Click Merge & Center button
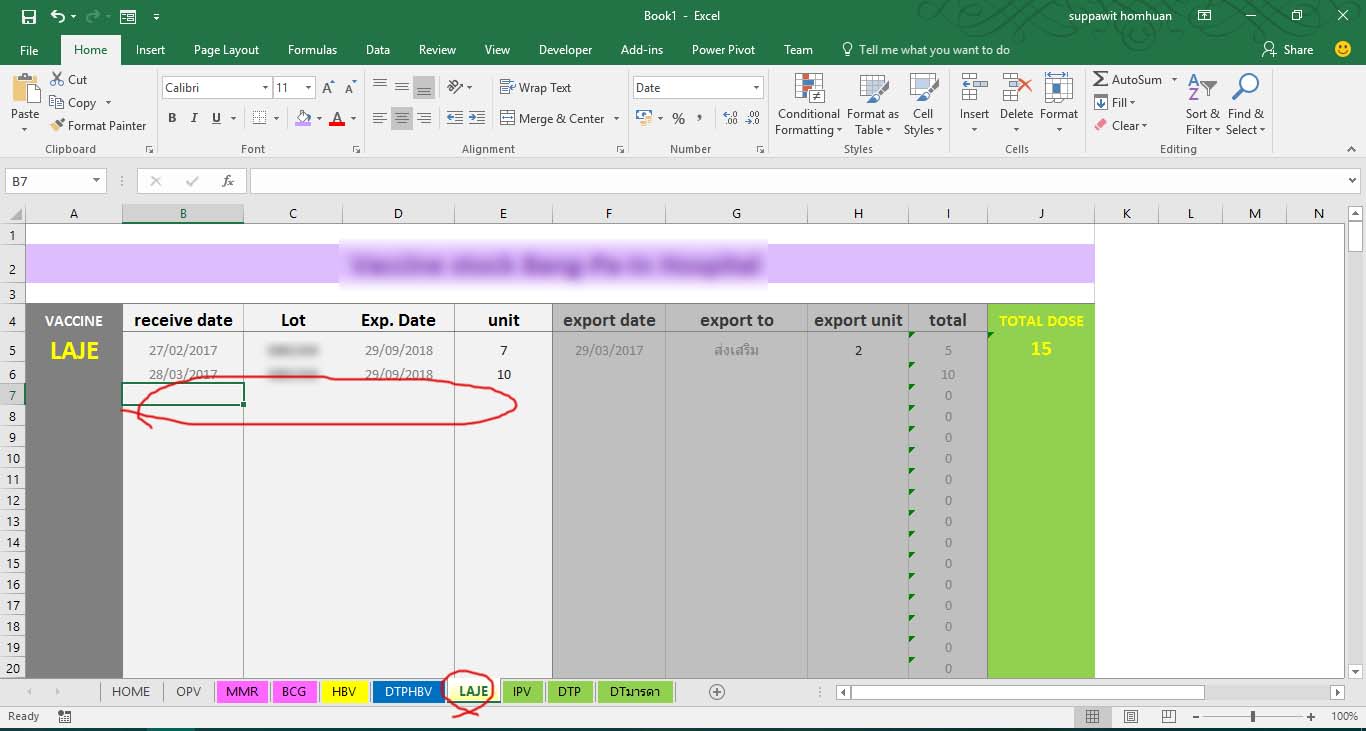The width and height of the screenshot is (1366, 731). [553, 119]
